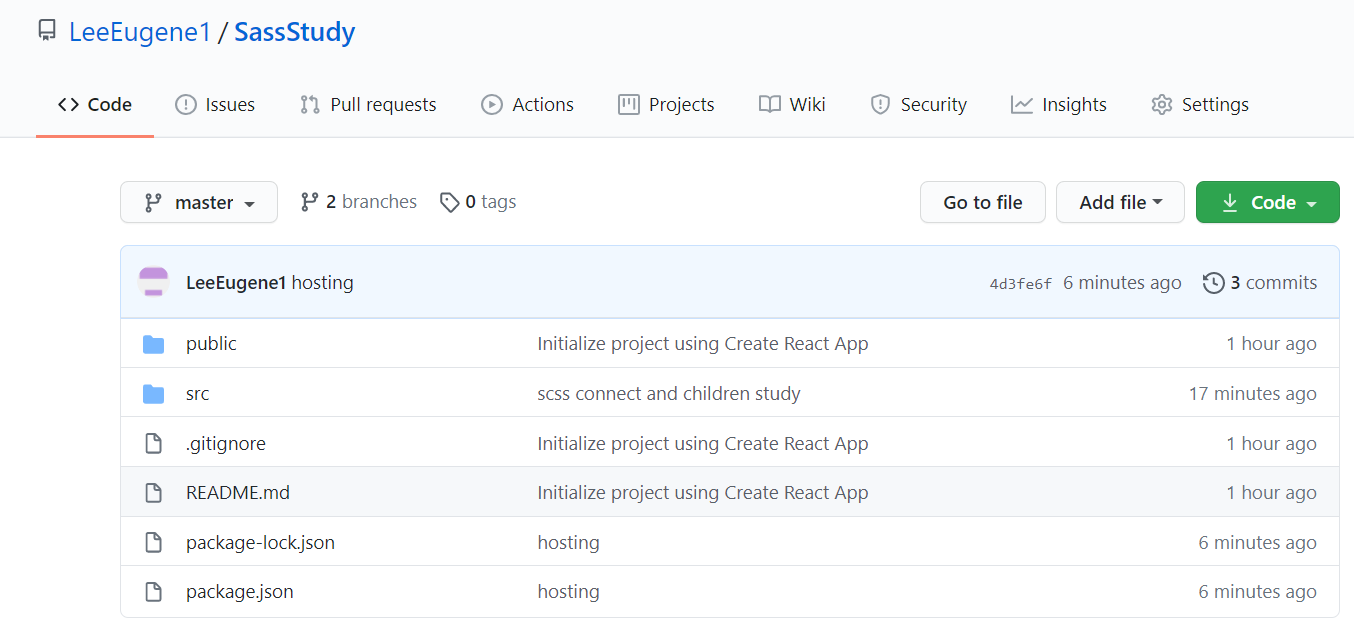The width and height of the screenshot is (1354, 626).
Task: Click the repository book icon beside LeeEugene1
Action: tap(47, 31)
